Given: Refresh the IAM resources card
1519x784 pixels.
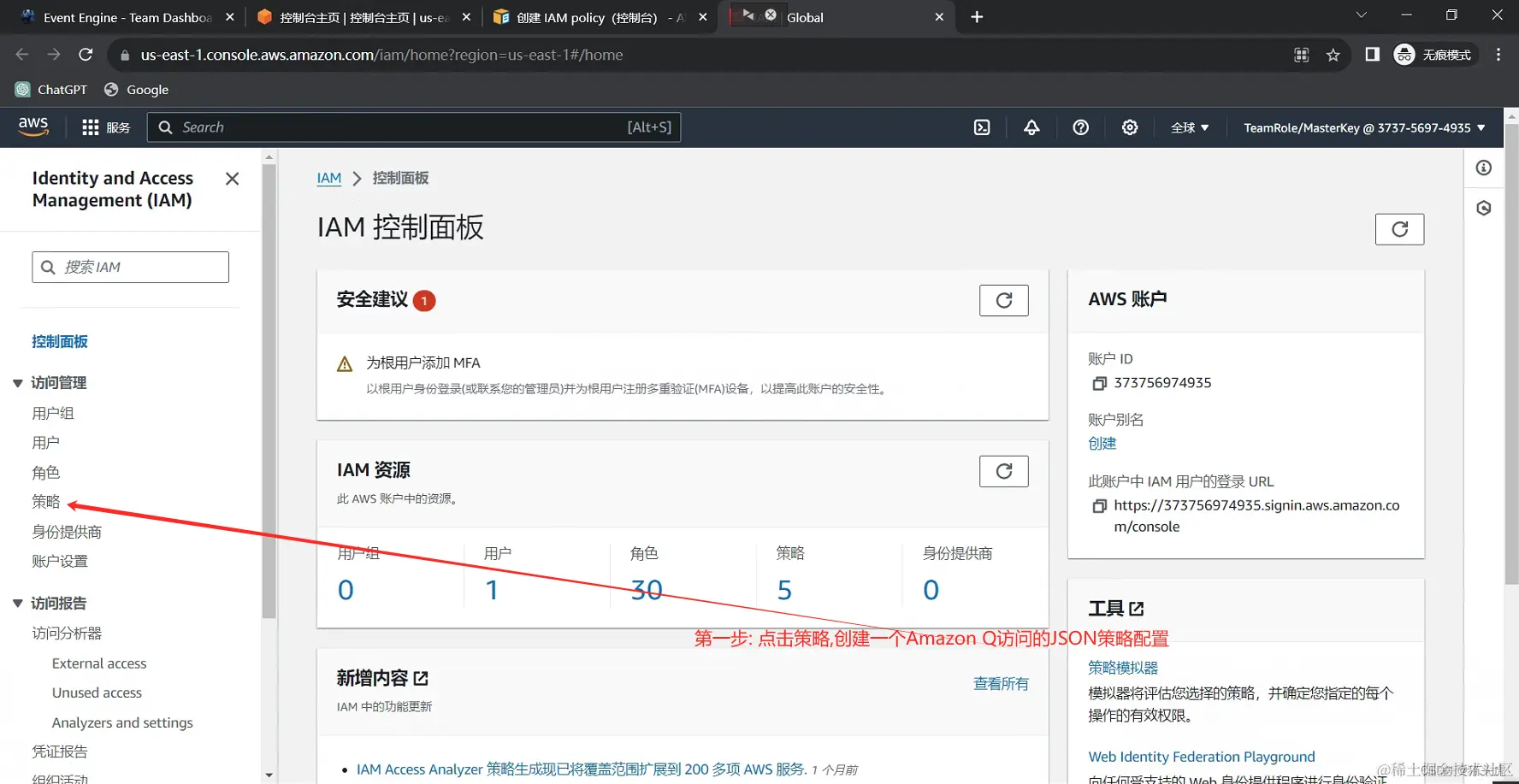Looking at the screenshot, I should (1004, 471).
